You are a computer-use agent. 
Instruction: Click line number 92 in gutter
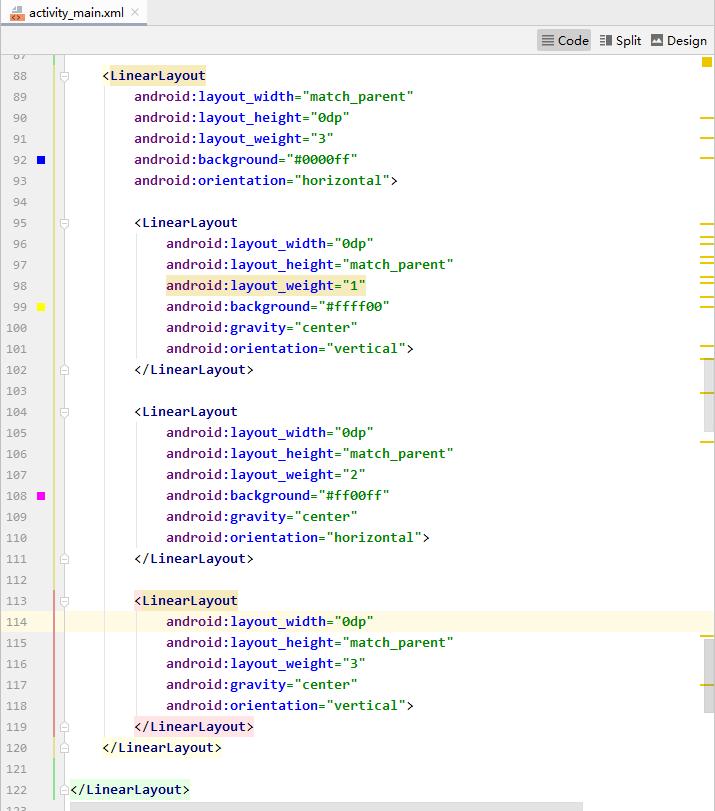pyautogui.click(x=20, y=160)
